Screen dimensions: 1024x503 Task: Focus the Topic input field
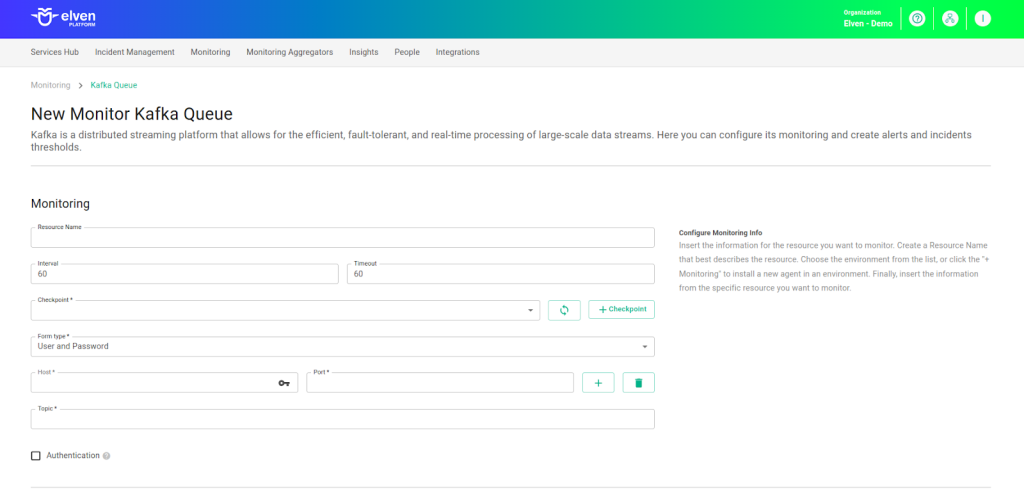342,420
